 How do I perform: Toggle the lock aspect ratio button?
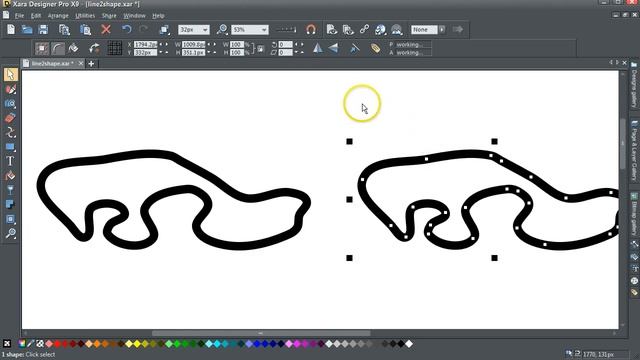pos(261,49)
